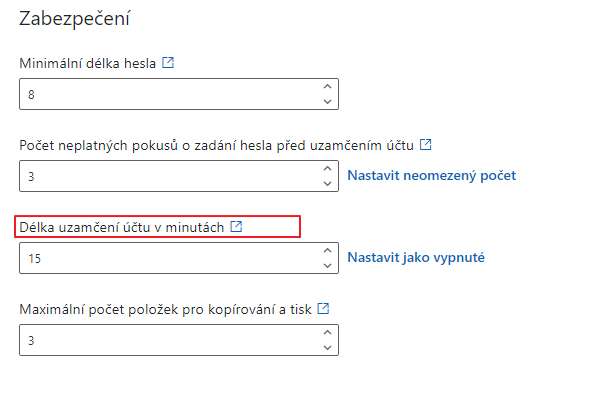
Task: Decrease the minimum password length value
Action: pos(328,101)
